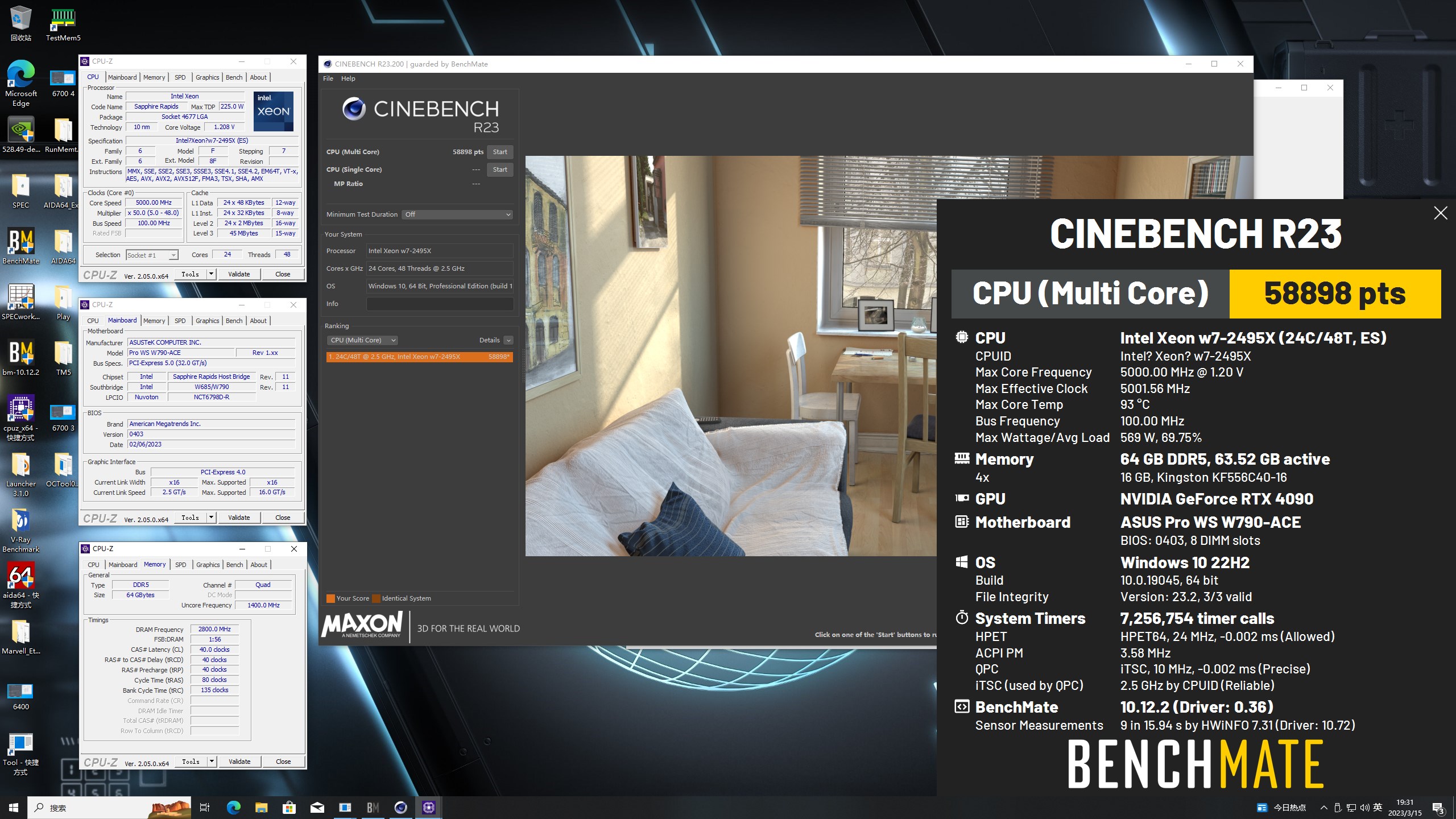
Task: Click Tools button in Memory CPU-Z window
Action: pos(191,762)
